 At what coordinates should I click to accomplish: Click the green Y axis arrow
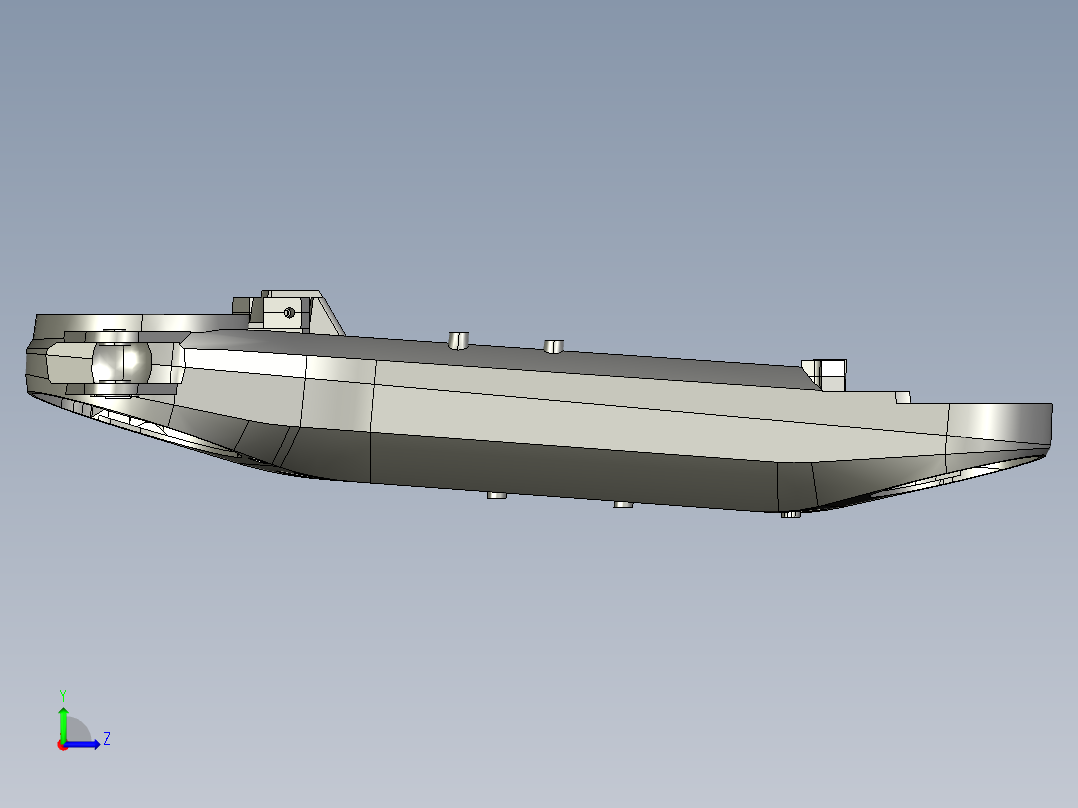(64, 712)
